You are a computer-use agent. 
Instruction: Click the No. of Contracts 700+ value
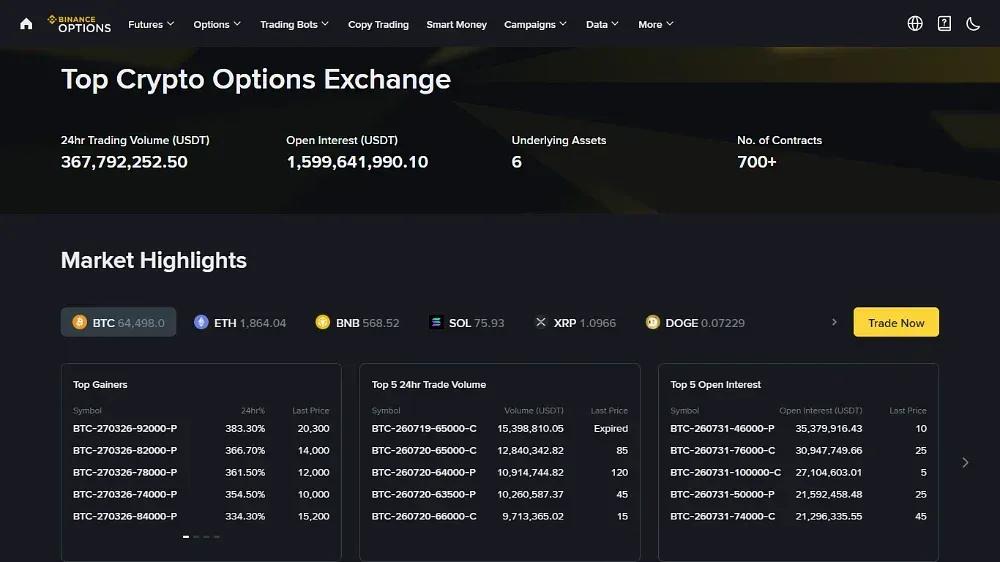click(757, 162)
